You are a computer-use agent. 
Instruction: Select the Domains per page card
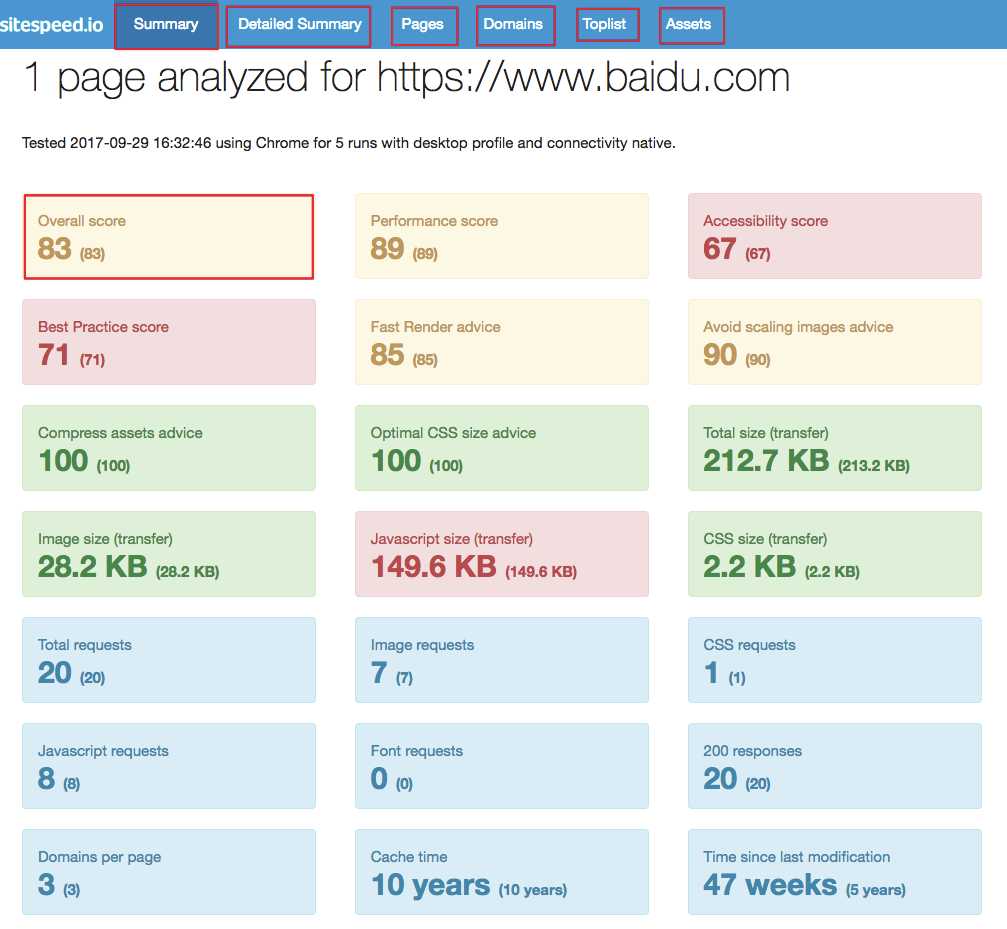[x=169, y=872]
